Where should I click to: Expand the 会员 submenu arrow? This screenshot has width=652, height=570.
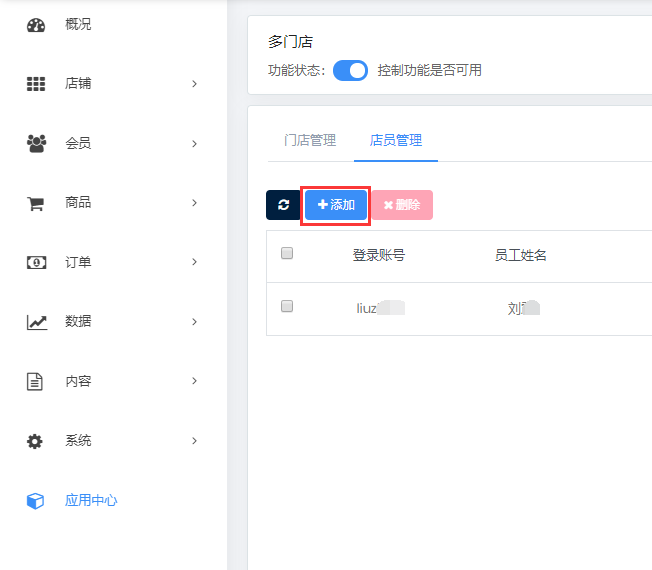194,144
